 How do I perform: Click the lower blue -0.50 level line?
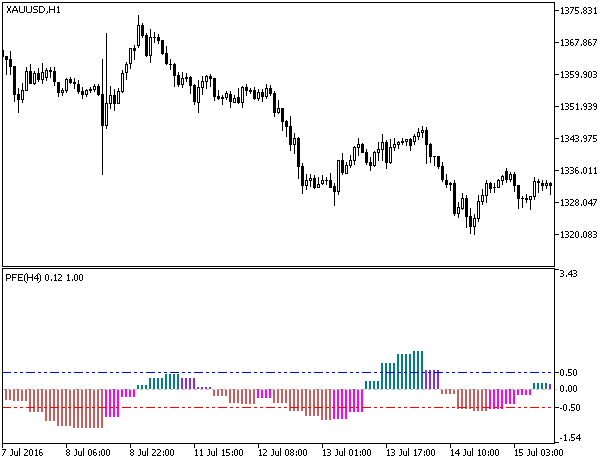(250, 407)
